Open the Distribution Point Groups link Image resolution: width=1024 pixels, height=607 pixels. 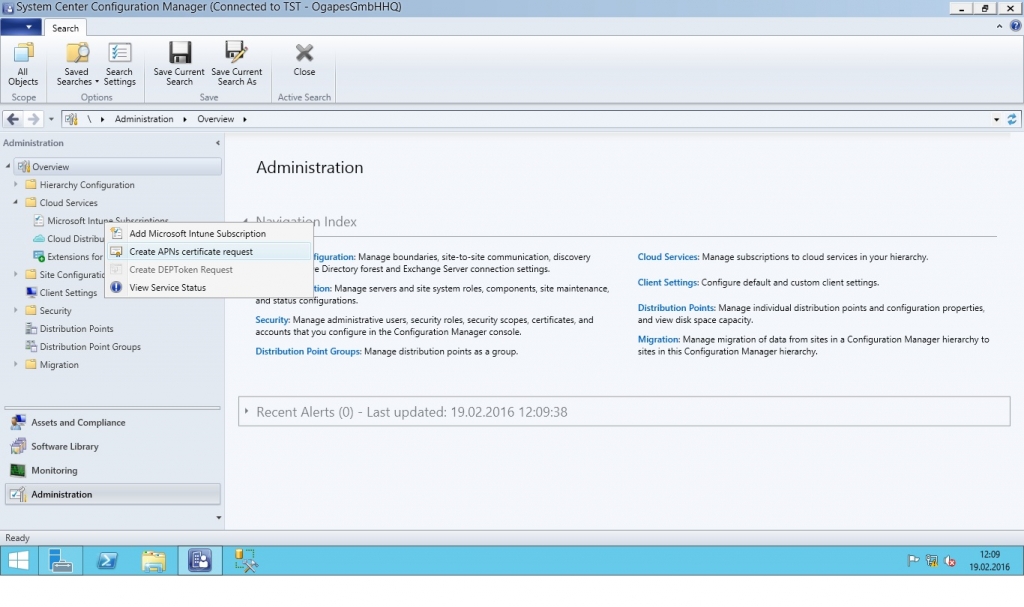(x=307, y=352)
